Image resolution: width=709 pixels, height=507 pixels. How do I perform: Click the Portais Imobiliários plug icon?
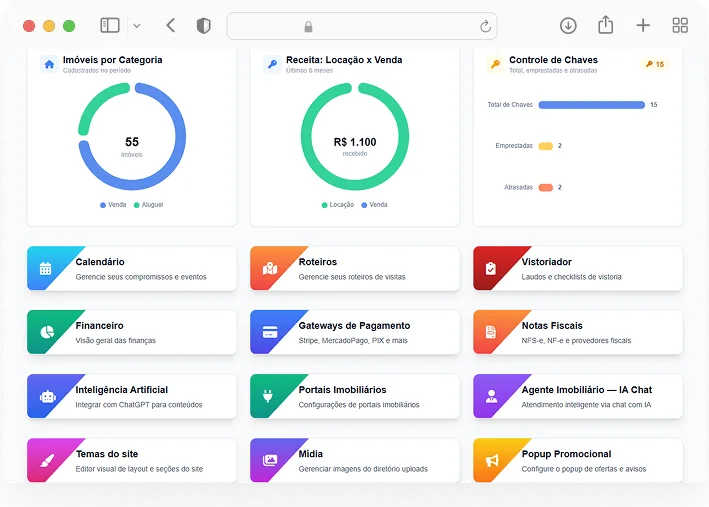[268, 396]
